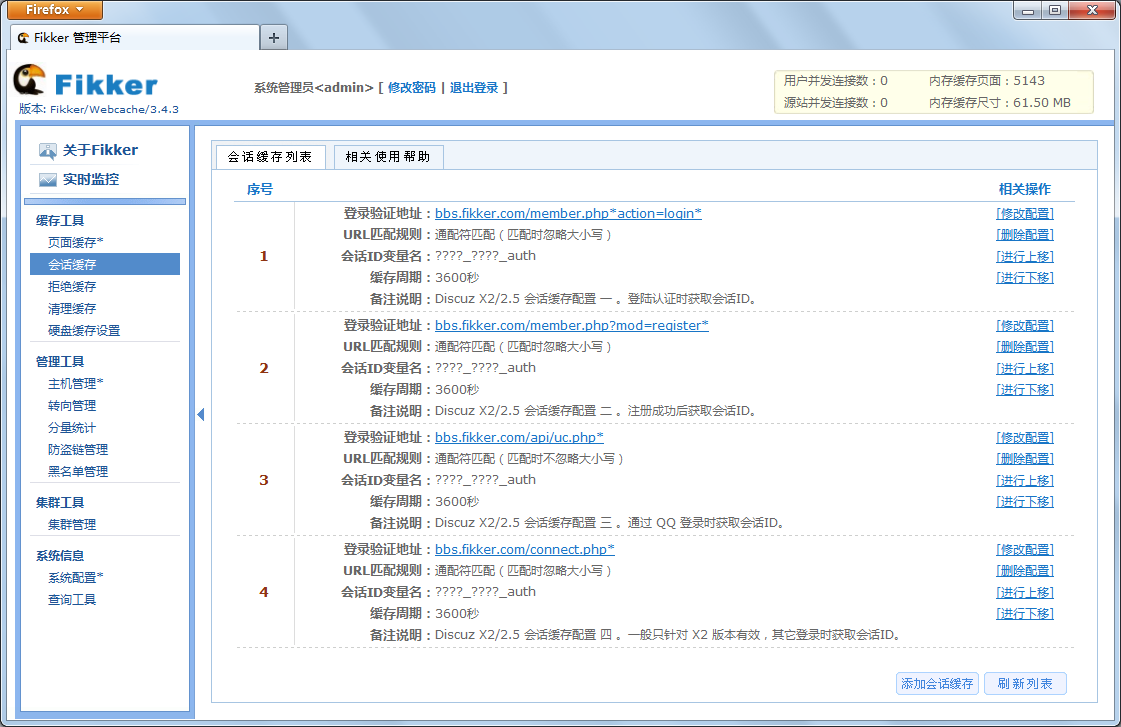1121x727 pixels.
Task: Open the bbs.fikker.com/connect.php link
Action: coord(525,549)
